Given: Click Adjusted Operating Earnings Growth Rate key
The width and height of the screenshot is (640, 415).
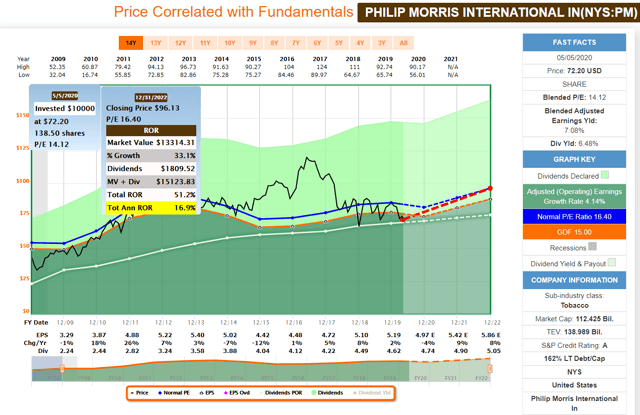Looking at the screenshot, I should tap(574, 196).
